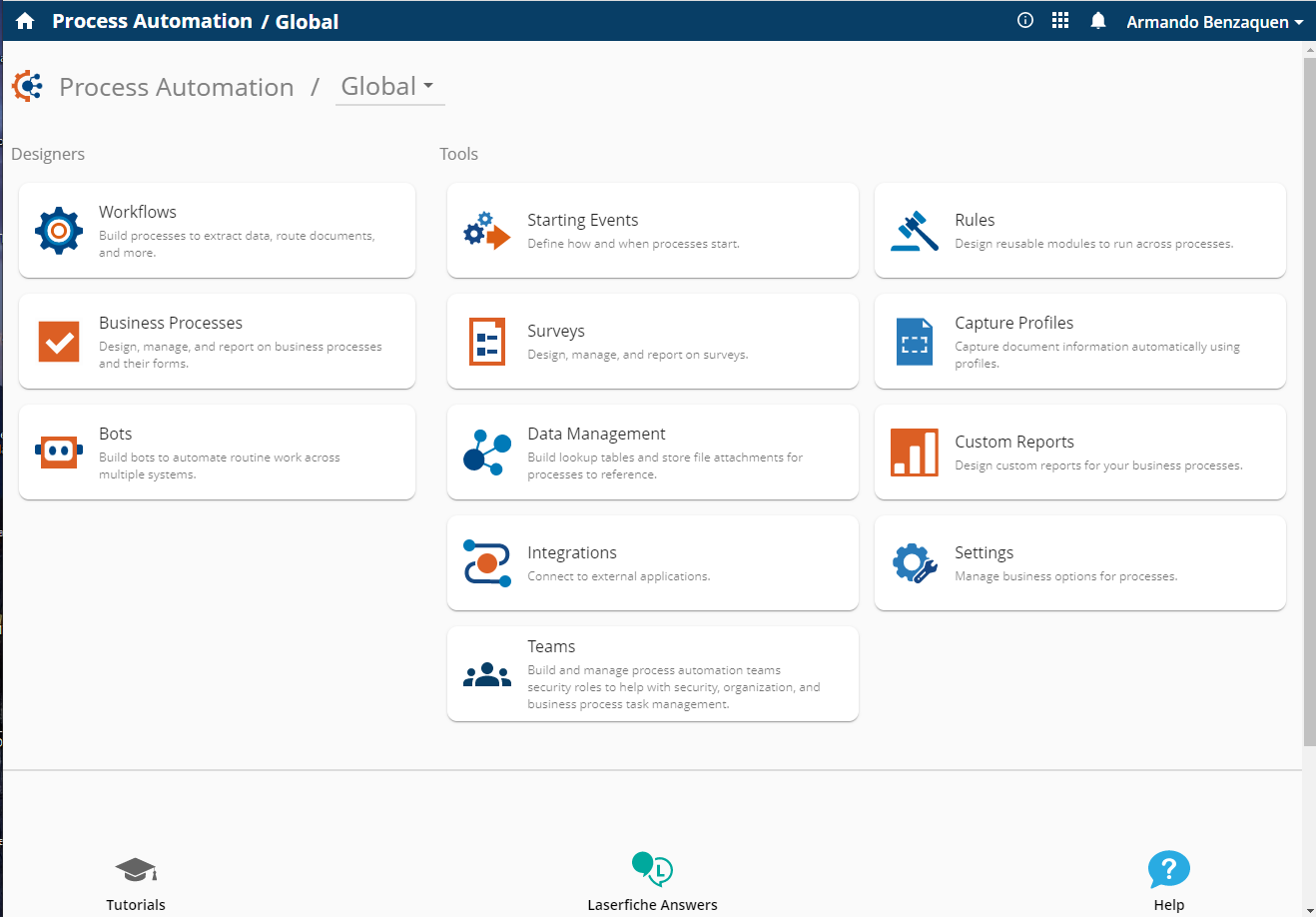Click the Integrations connector icon

[487, 563]
